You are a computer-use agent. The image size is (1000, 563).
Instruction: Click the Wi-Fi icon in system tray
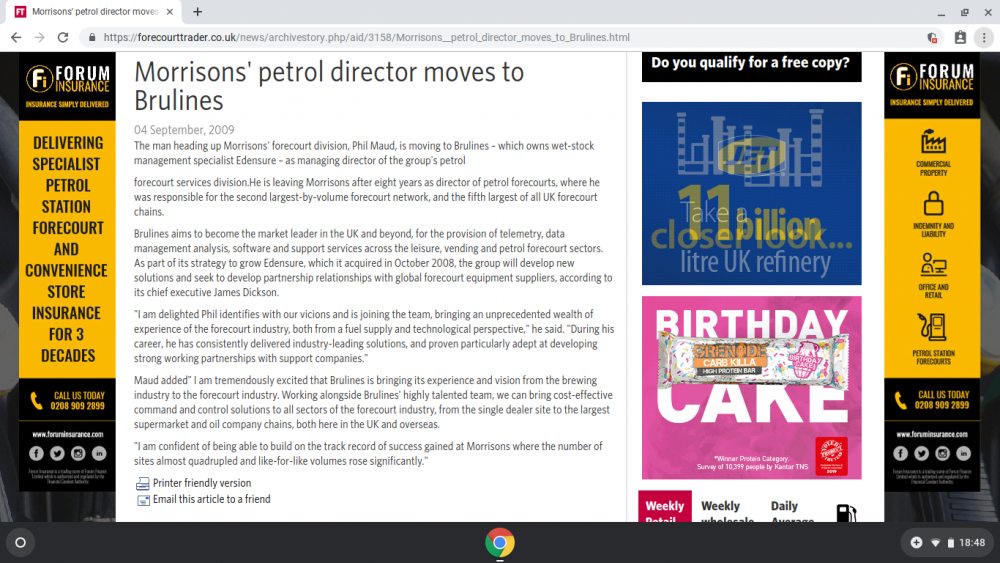pyautogui.click(x=936, y=543)
